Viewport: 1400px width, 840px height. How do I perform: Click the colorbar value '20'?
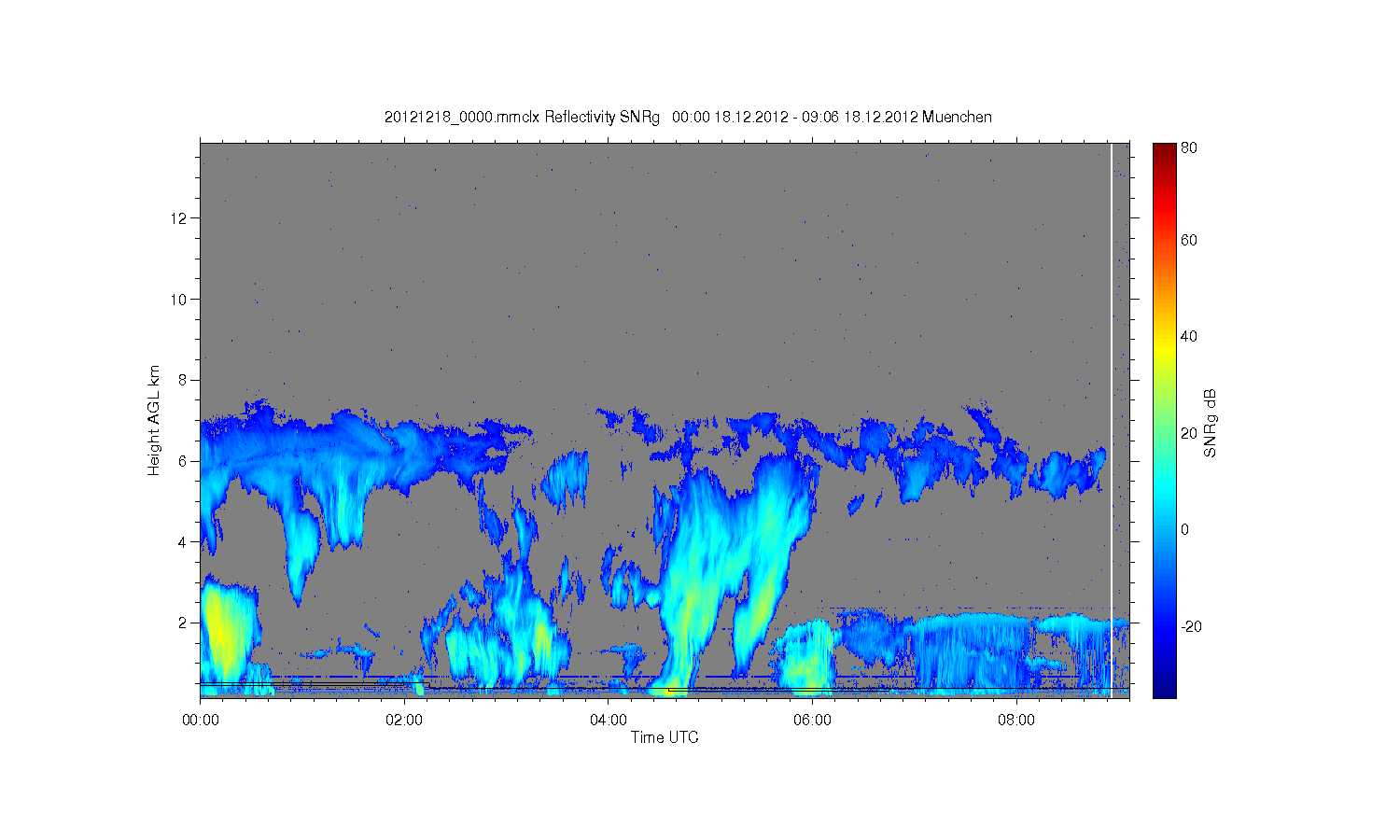[1189, 433]
